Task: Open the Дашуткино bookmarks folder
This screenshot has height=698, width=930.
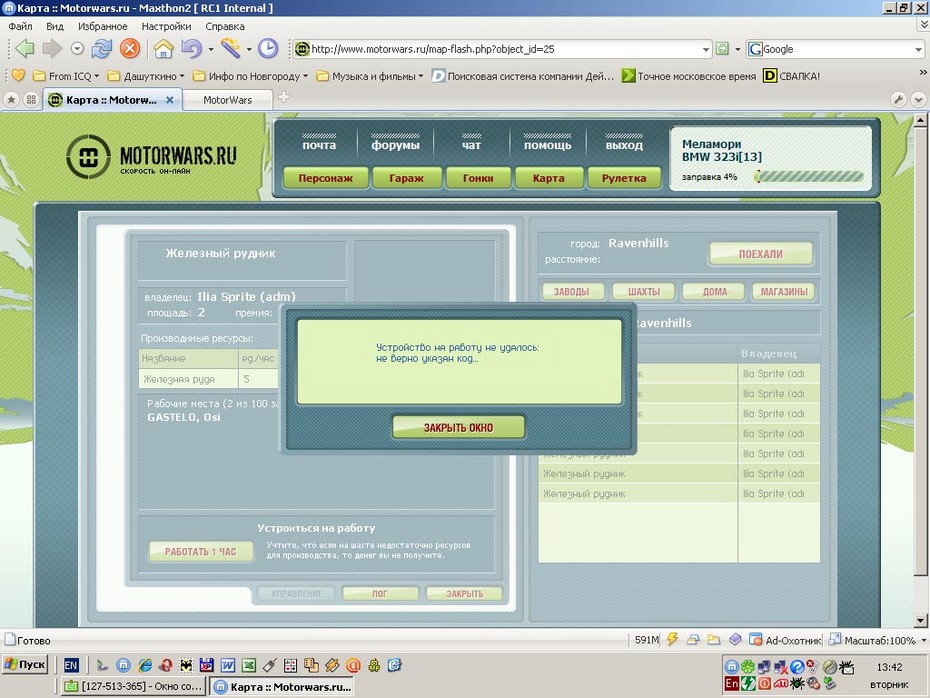Action: pyautogui.click(x=146, y=76)
